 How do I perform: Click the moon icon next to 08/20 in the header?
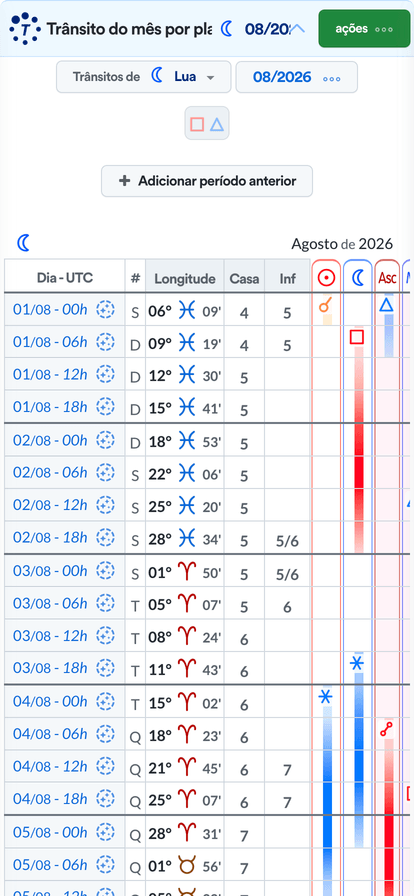pos(228,29)
